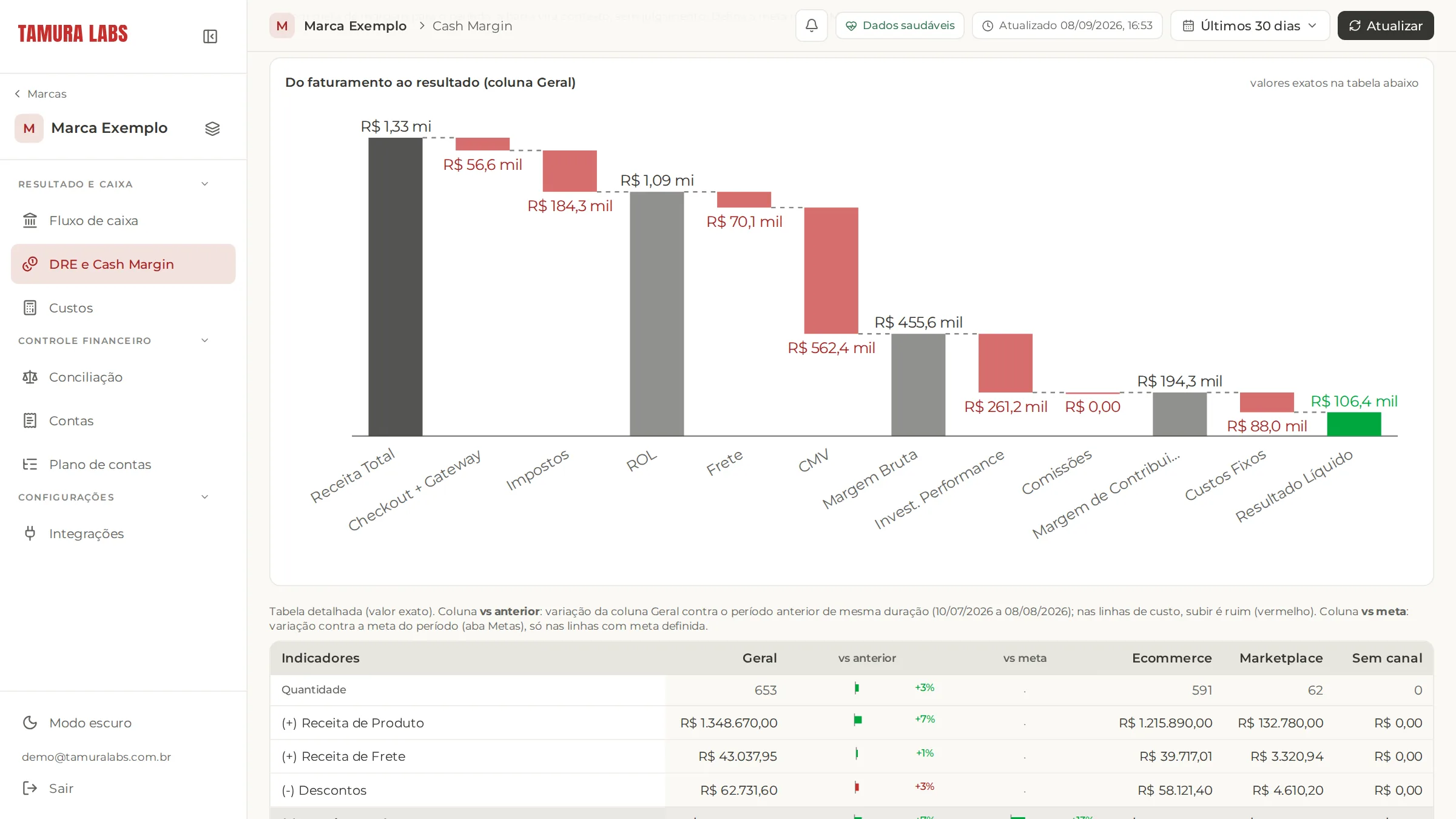This screenshot has height=819, width=1456.
Task: Open the Últimos 30 dias period dropdown
Action: click(x=1250, y=25)
